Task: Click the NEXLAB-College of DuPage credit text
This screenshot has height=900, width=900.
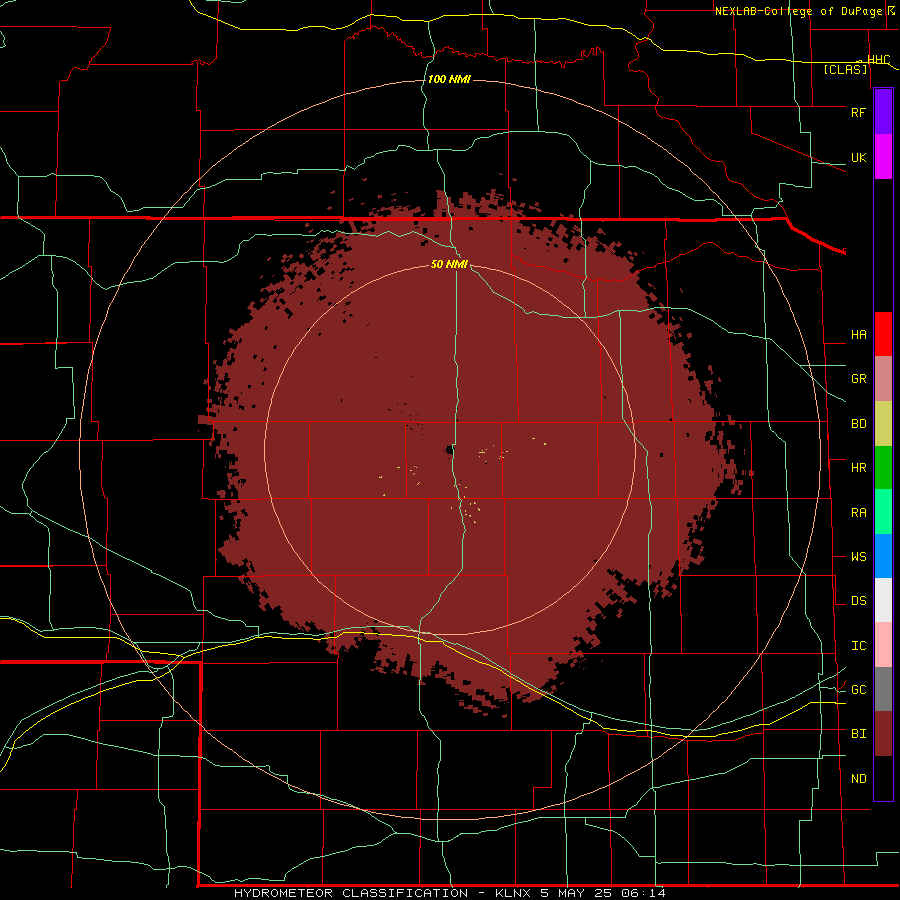Action: click(x=800, y=11)
